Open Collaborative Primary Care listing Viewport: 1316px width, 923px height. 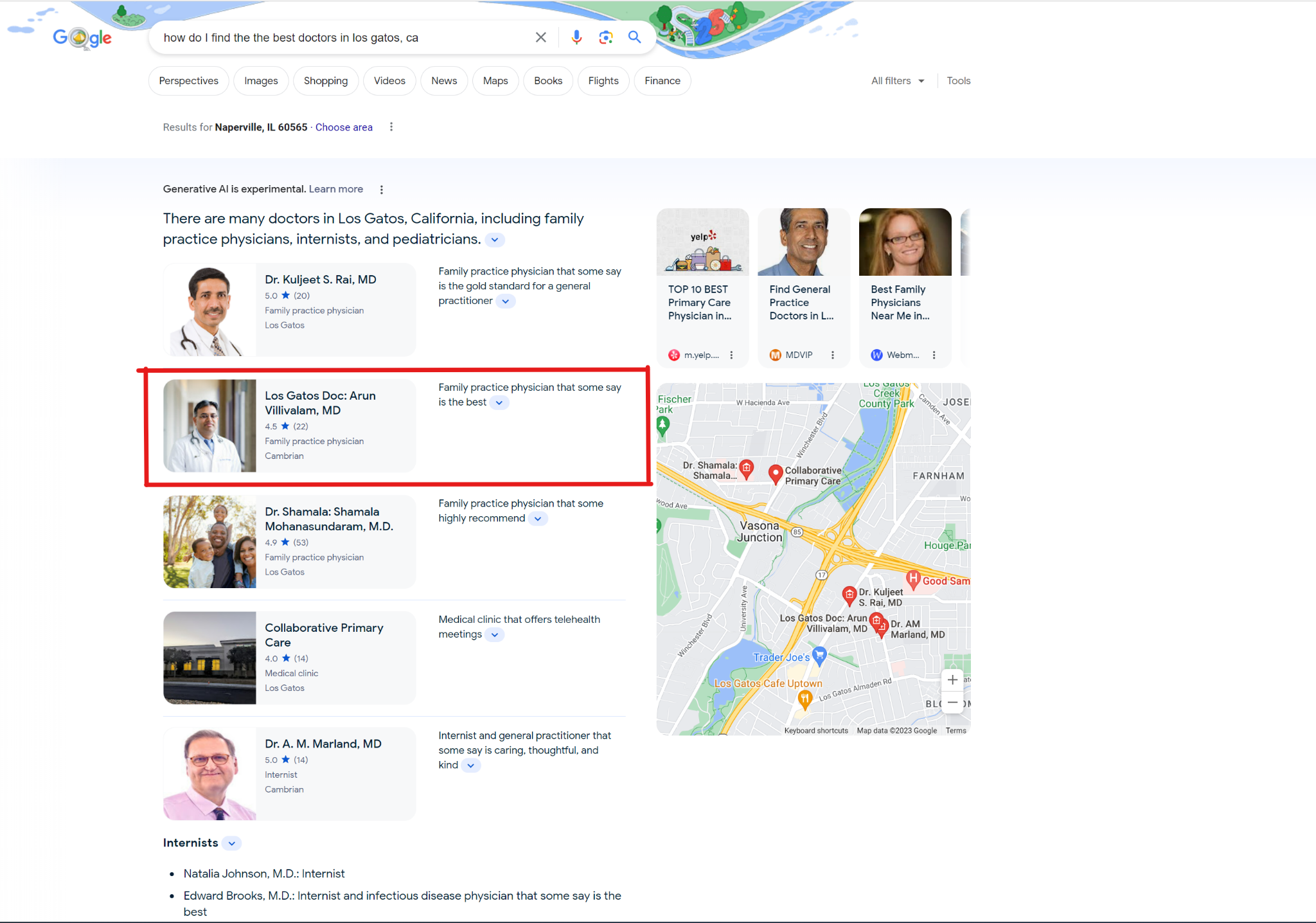[289, 658]
